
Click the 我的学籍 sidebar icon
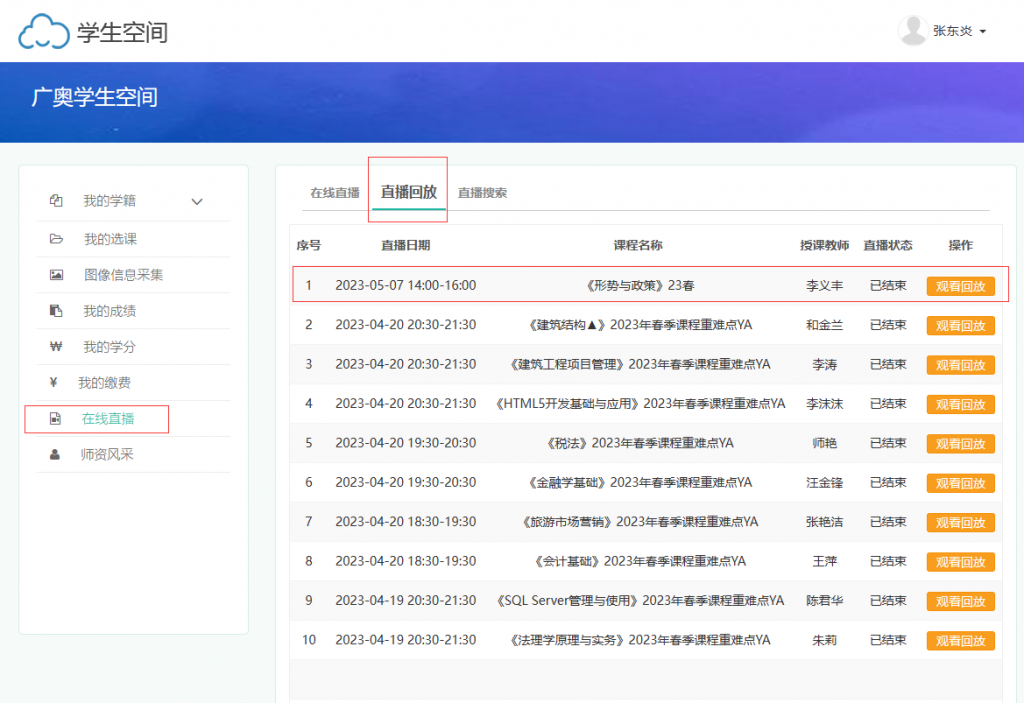56,201
